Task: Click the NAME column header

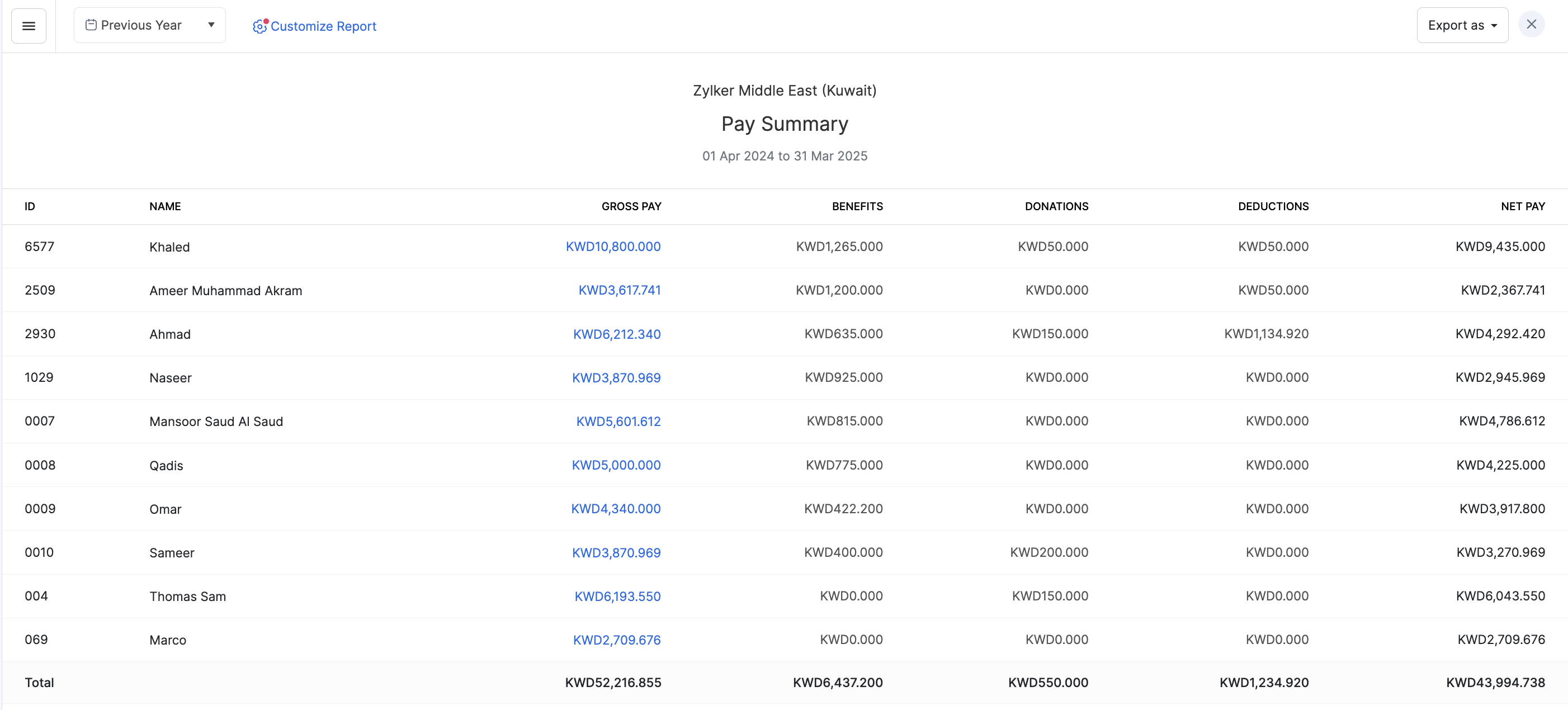Action: click(165, 206)
